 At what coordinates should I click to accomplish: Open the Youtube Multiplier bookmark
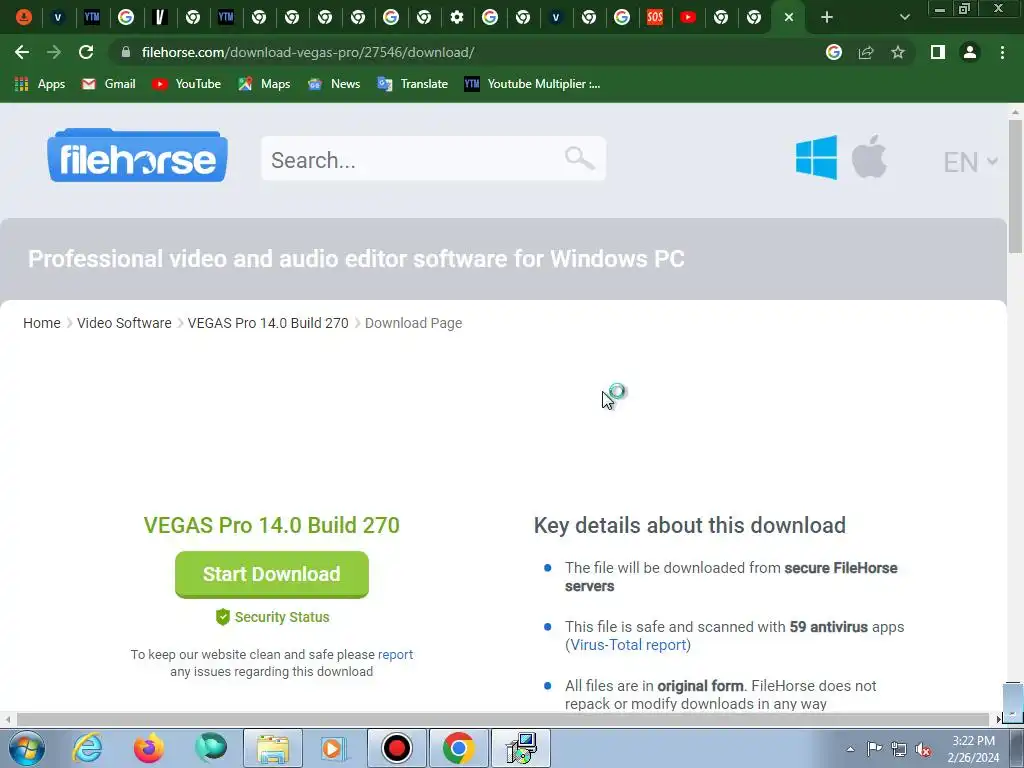532,84
